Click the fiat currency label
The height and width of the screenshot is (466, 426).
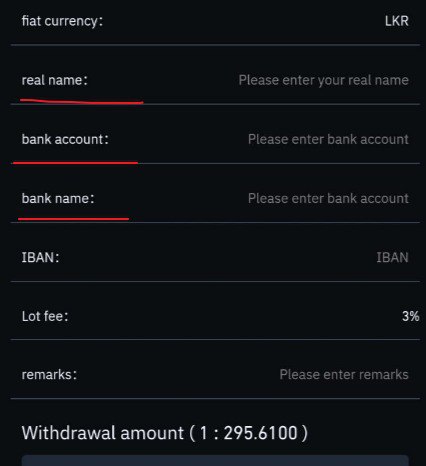(x=62, y=21)
